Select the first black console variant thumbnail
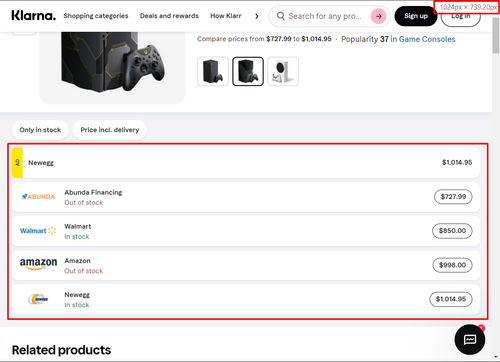Viewport: 500px width, 362px height. coord(213,71)
